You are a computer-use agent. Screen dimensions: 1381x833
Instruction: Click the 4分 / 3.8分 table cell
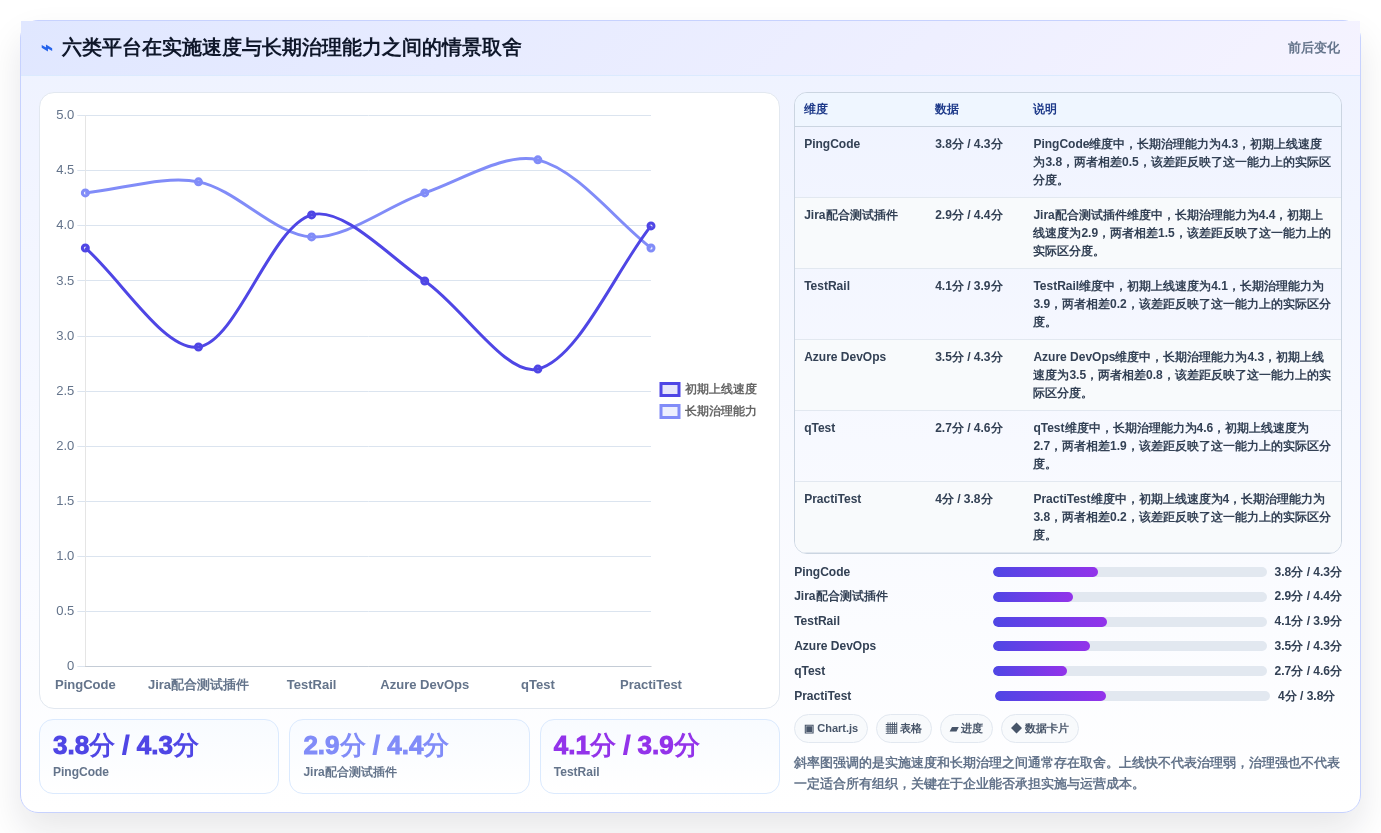964,499
